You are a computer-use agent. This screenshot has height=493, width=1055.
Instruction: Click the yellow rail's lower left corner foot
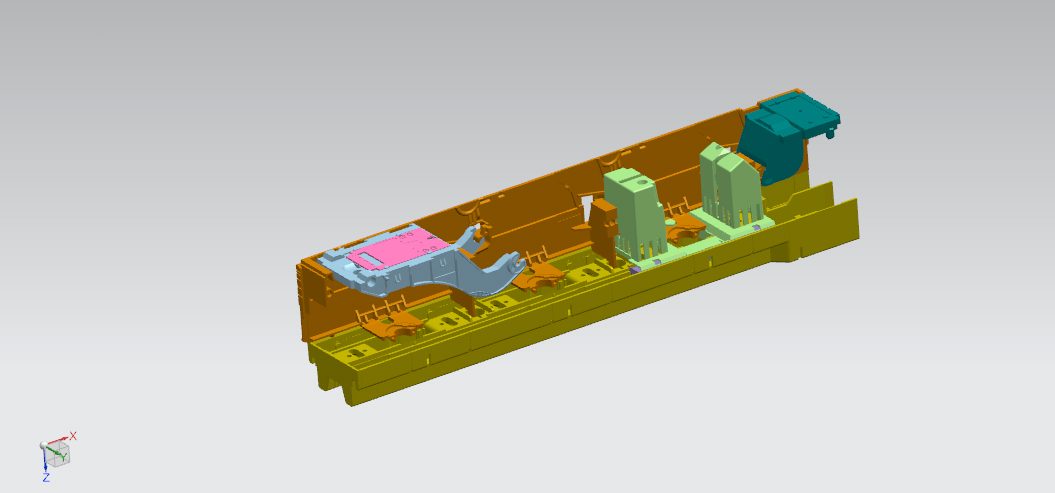(332, 380)
